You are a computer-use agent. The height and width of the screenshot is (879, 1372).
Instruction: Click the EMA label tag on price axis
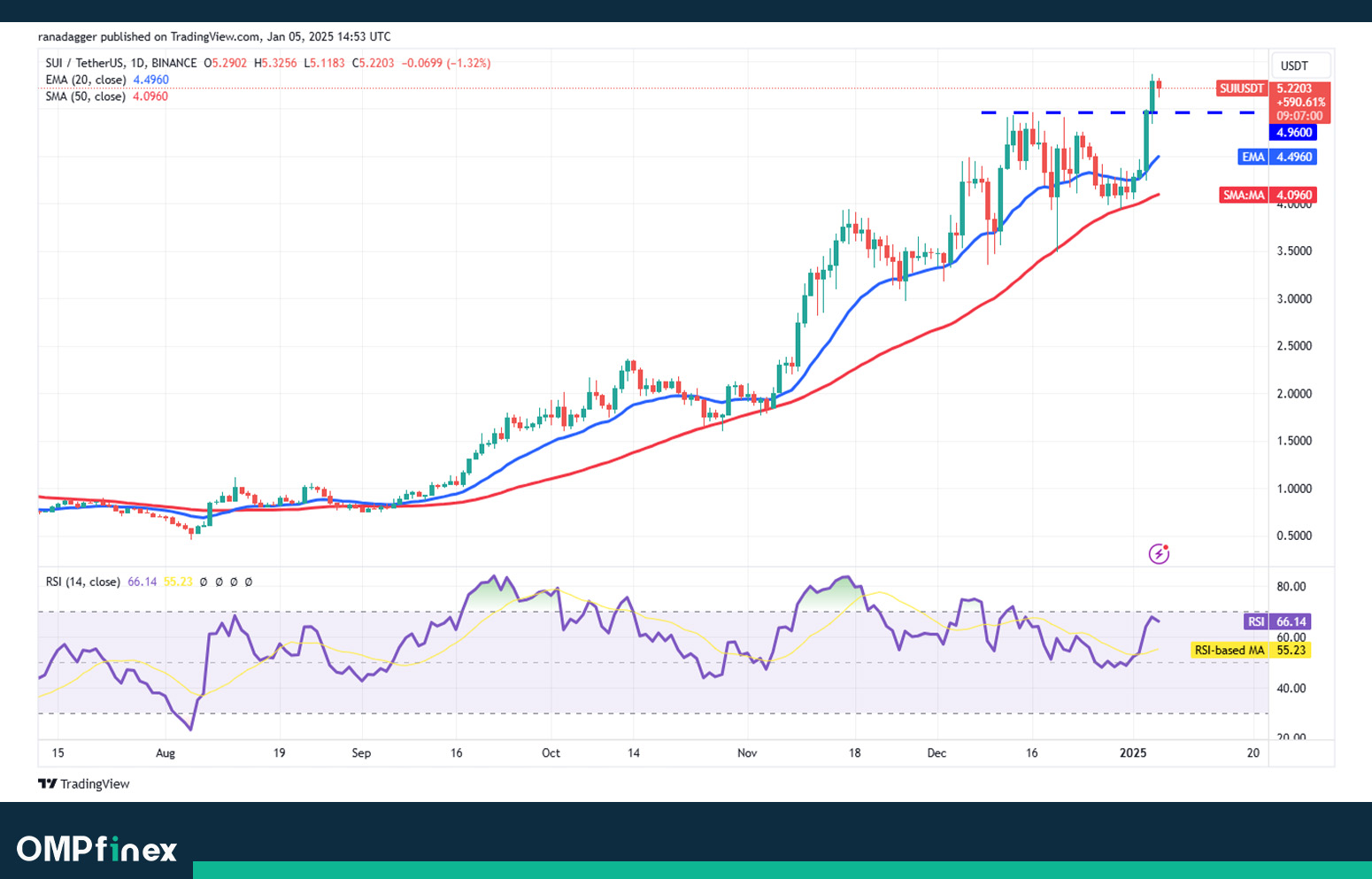(1253, 157)
